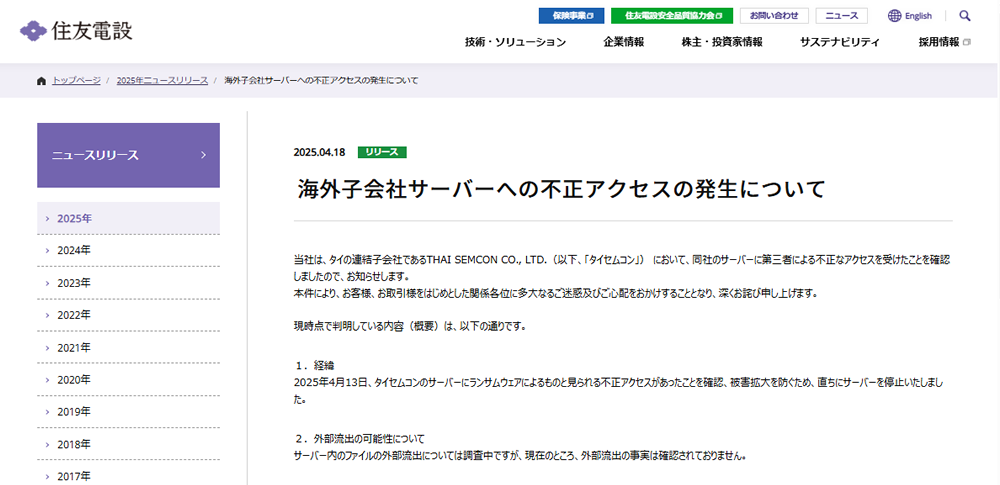Open the 保険事業 button
Screen dimensions: 1000x485
coord(571,16)
